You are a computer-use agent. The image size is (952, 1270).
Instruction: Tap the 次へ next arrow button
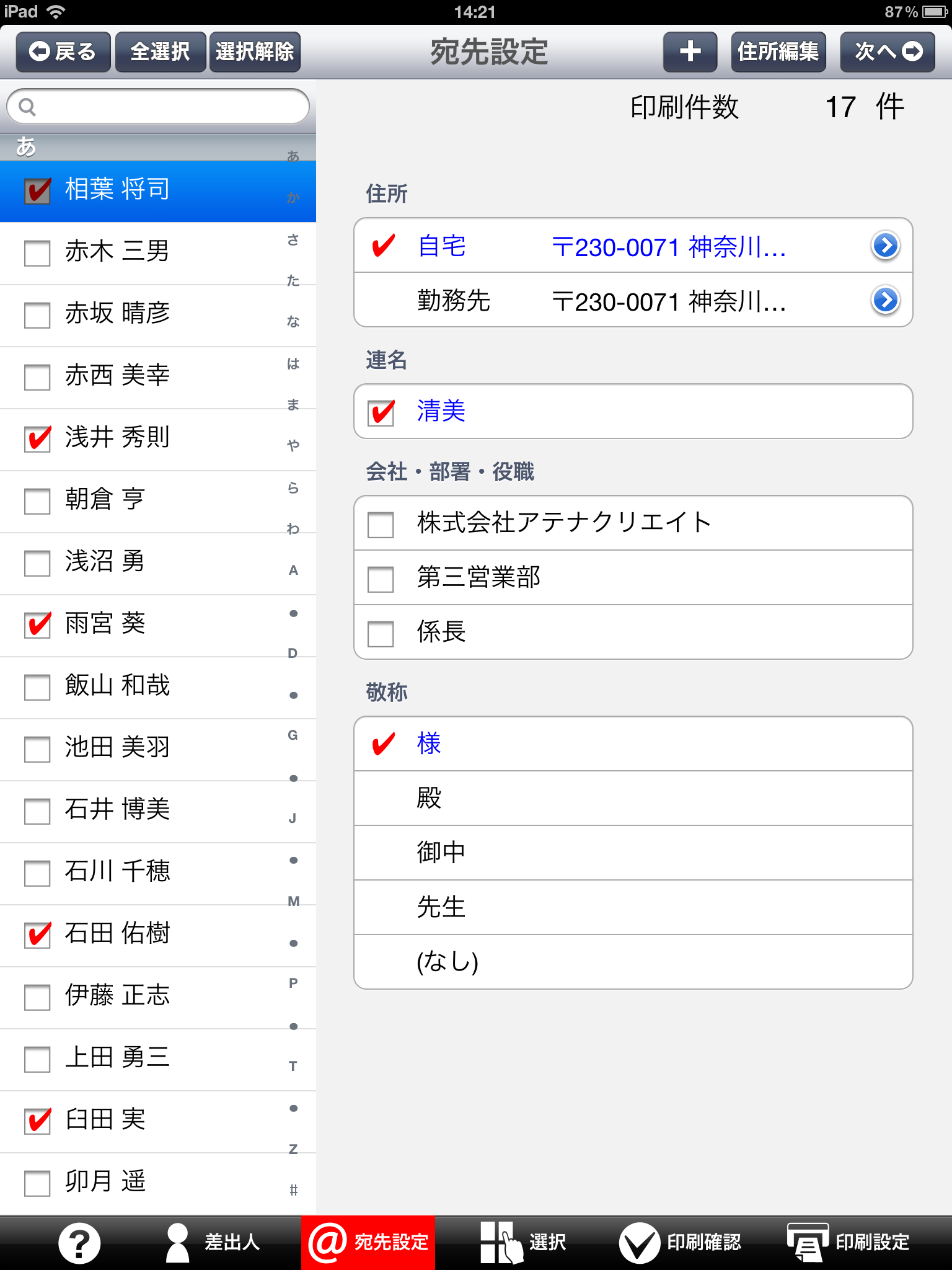click(x=887, y=51)
